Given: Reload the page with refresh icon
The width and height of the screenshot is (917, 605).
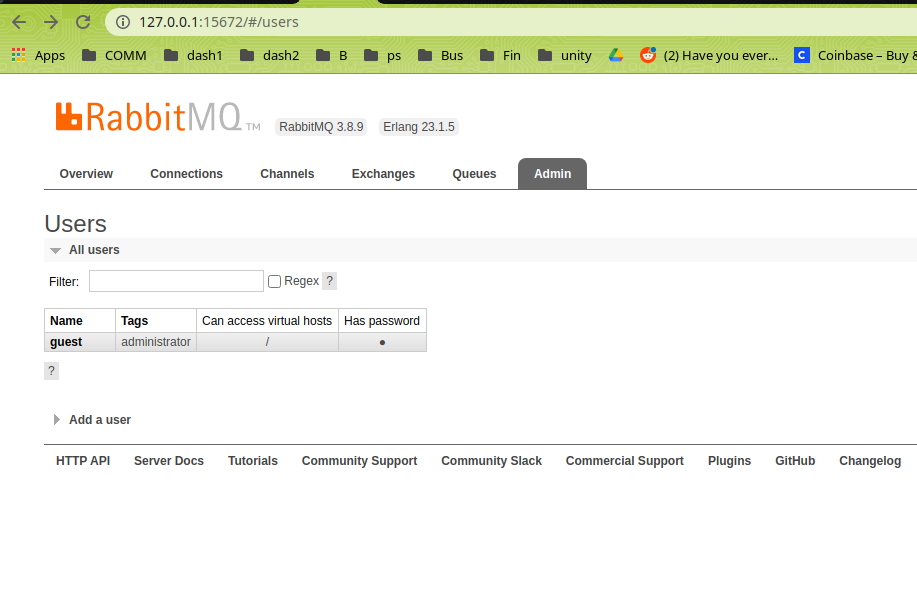Looking at the screenshot, I should [83, 22].
